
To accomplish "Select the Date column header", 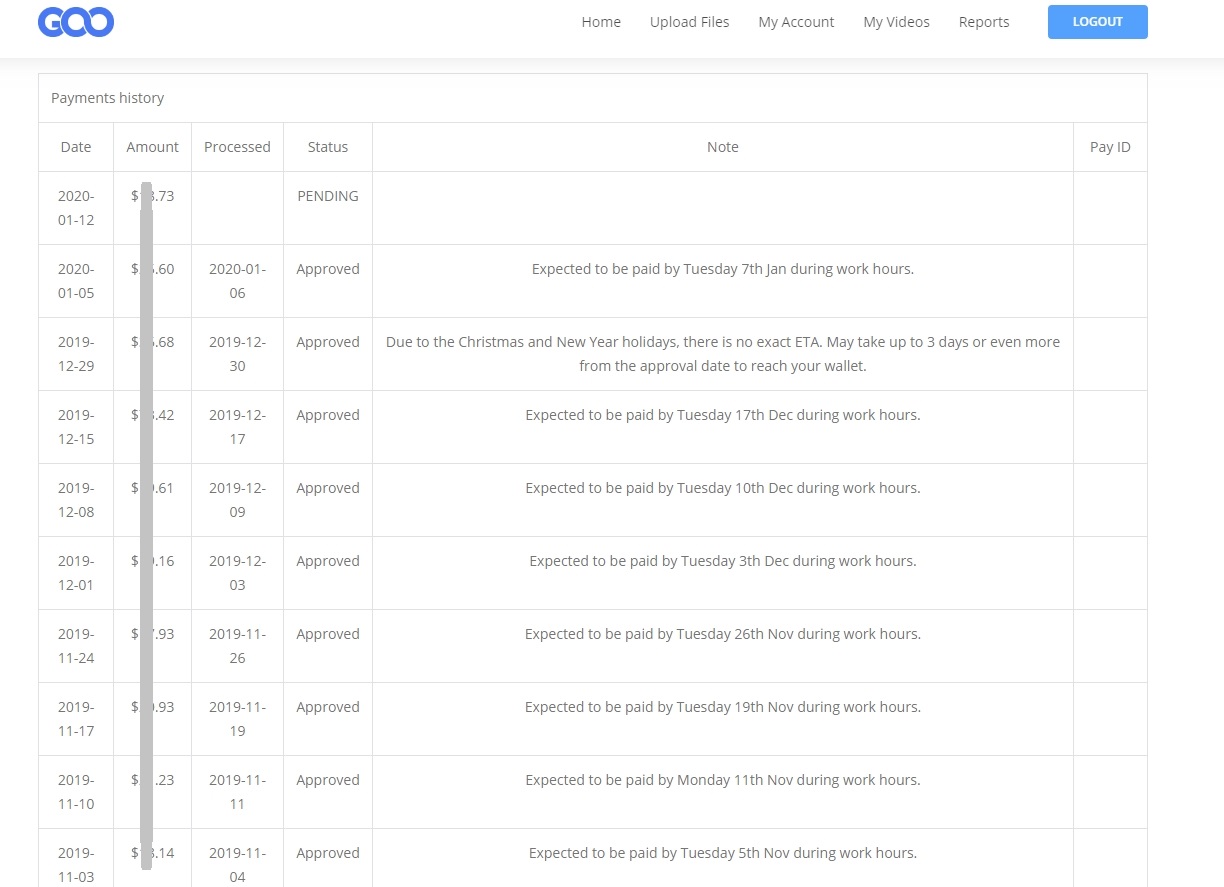I will coord(76,147).
